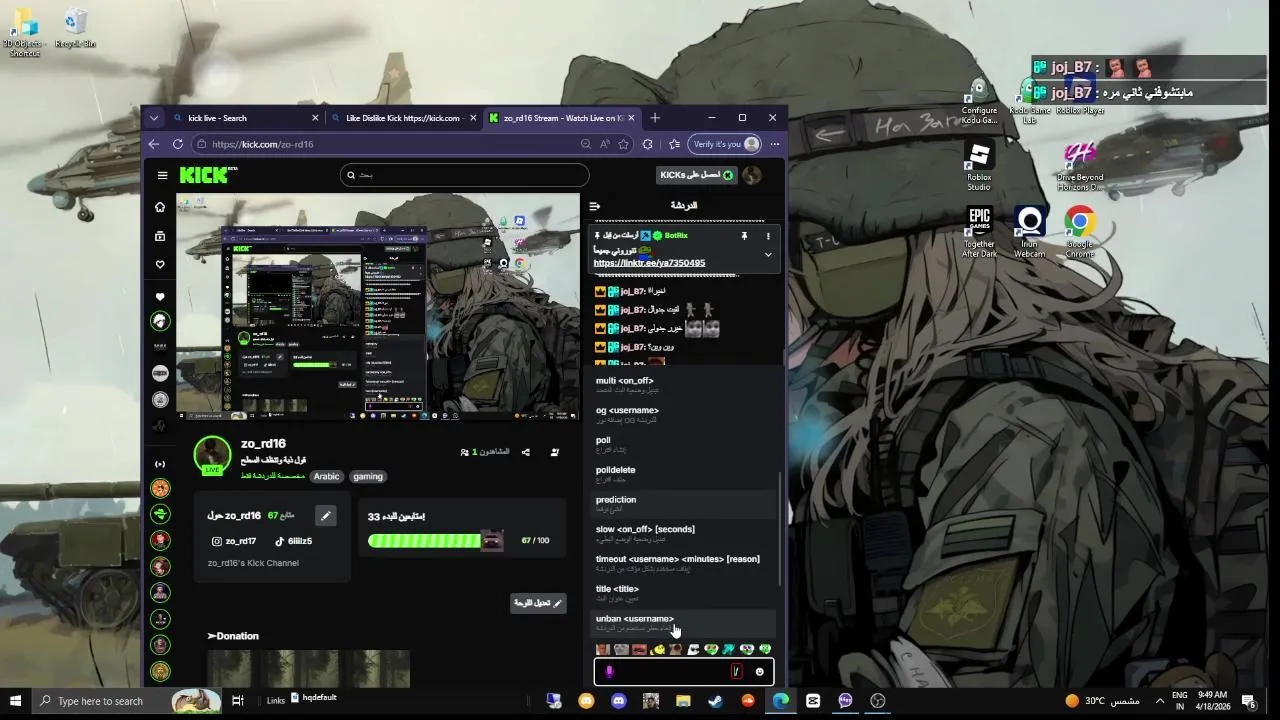The height and width of the screenshot is (720, 1280).
Task: Click the zoom magnifier in address bar
Action: 586,144
